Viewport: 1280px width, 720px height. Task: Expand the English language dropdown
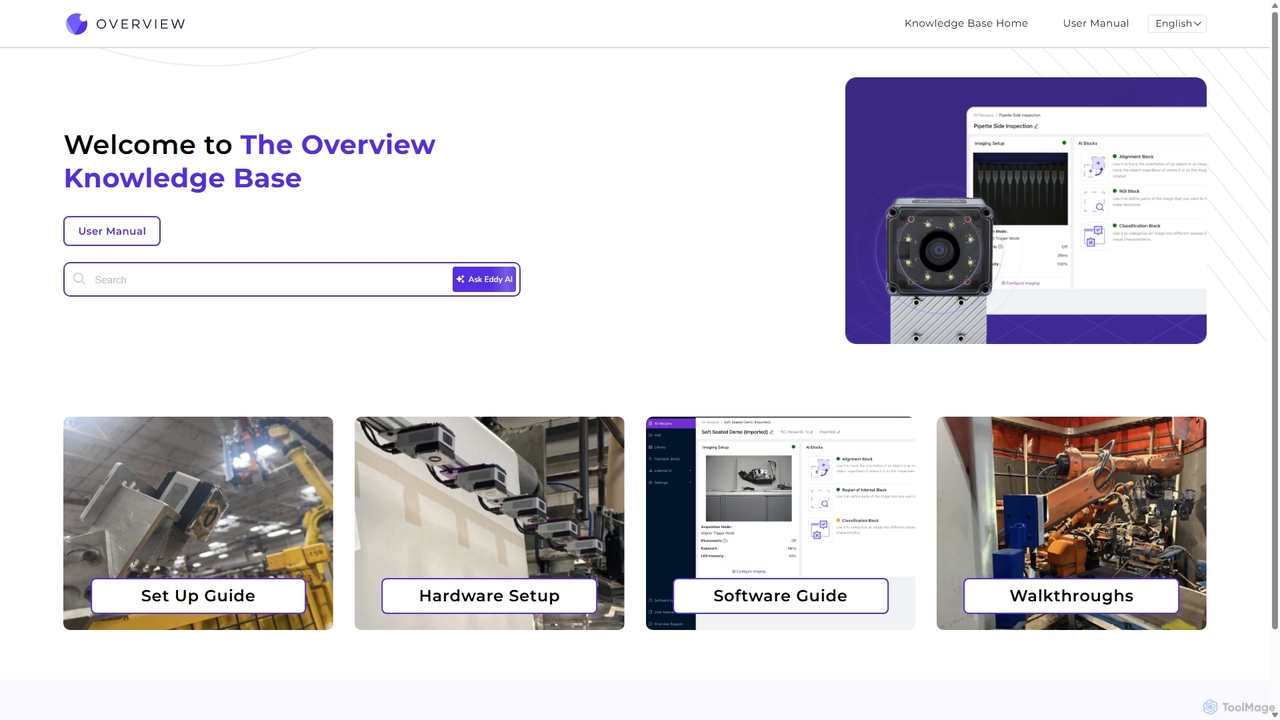point(1177,23)
